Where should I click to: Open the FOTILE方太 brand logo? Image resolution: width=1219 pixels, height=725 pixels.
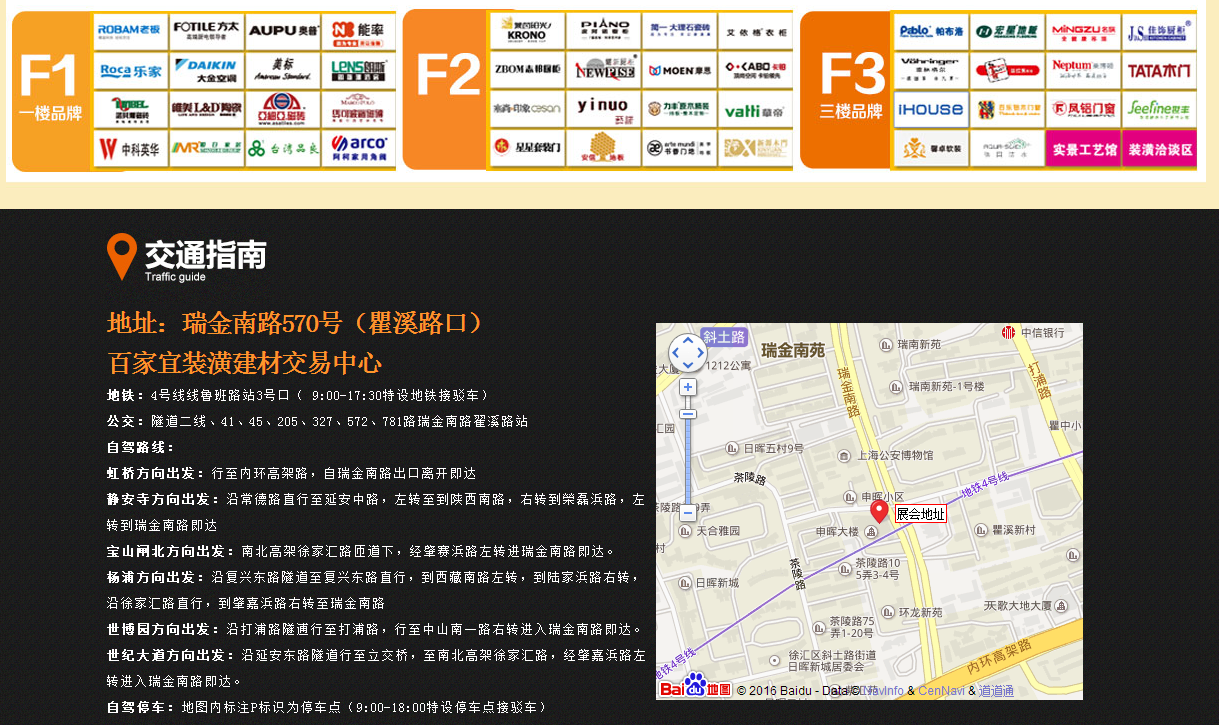pyautogui.click(x=206, y=31)
